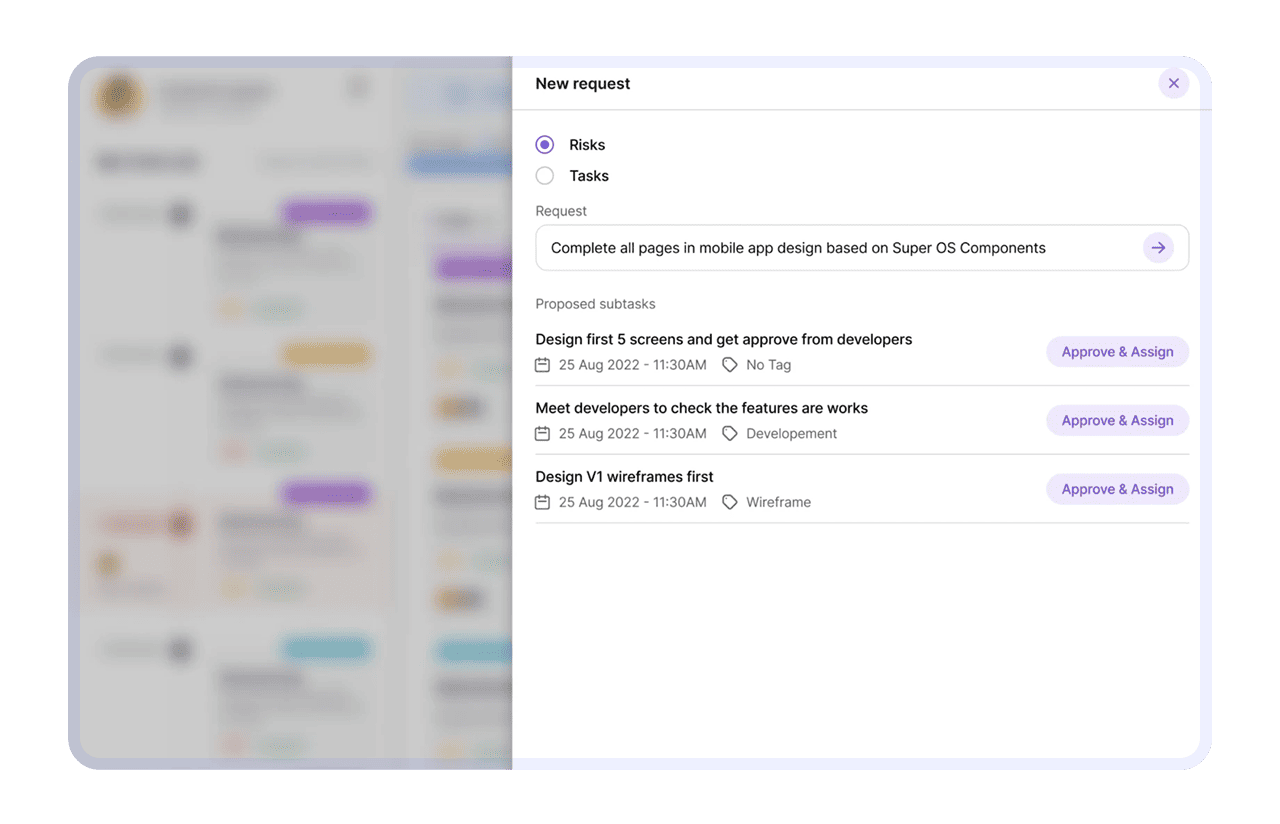This screenshot has width=1280, height=824.
Task: Click calendar icon for 'Meet developers' subtask
Action: click(x=543, y=434)
